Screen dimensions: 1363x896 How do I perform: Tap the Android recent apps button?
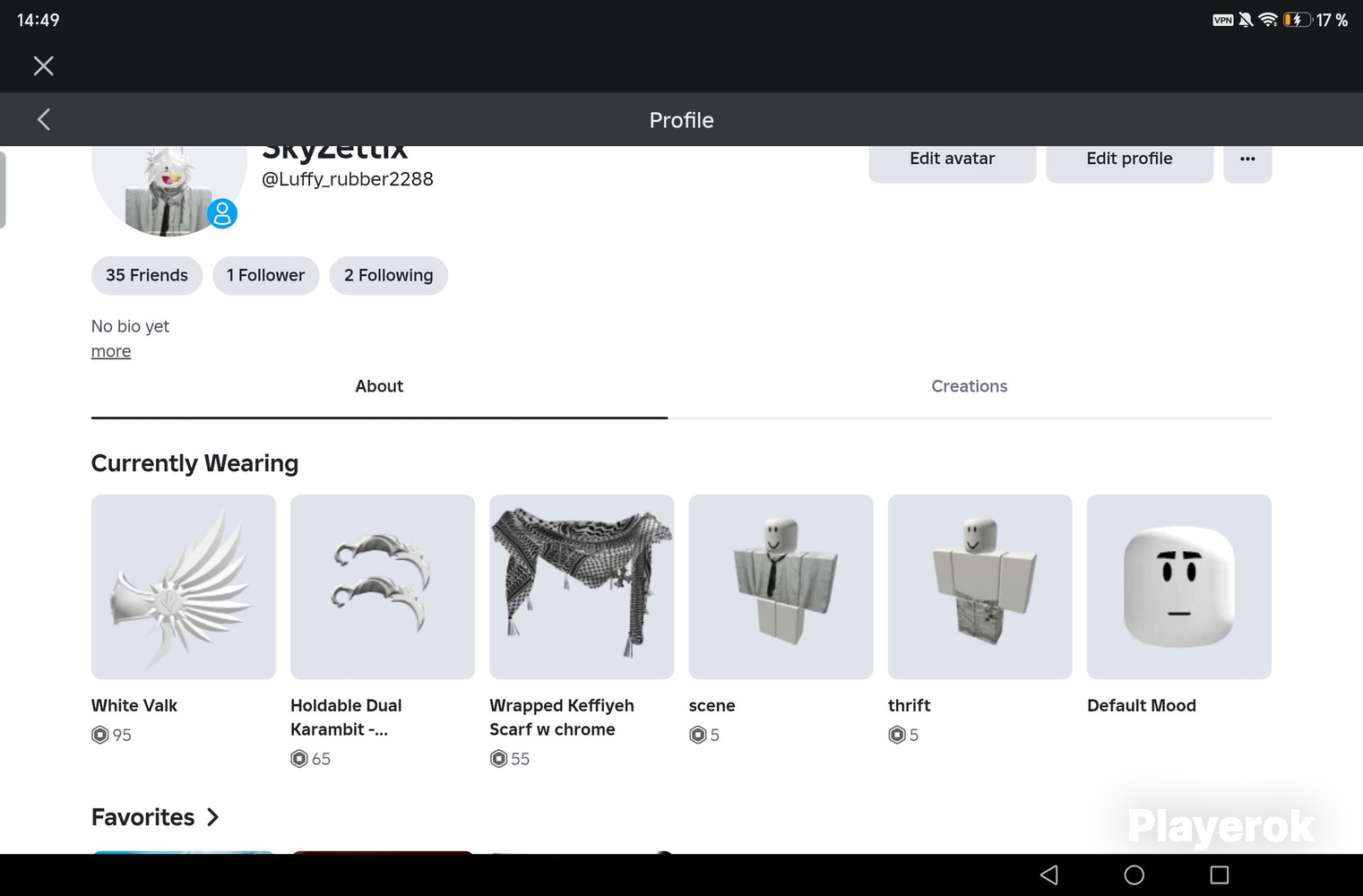click(1219, 874)
